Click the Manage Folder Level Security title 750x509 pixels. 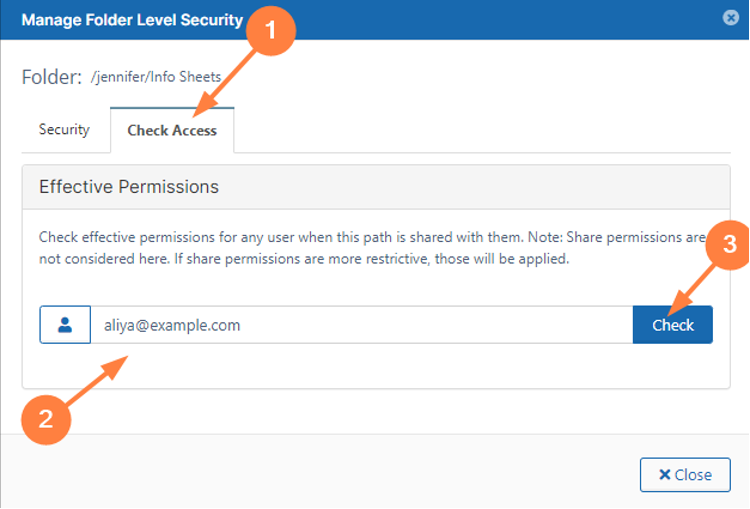click(x=131, y=19)
